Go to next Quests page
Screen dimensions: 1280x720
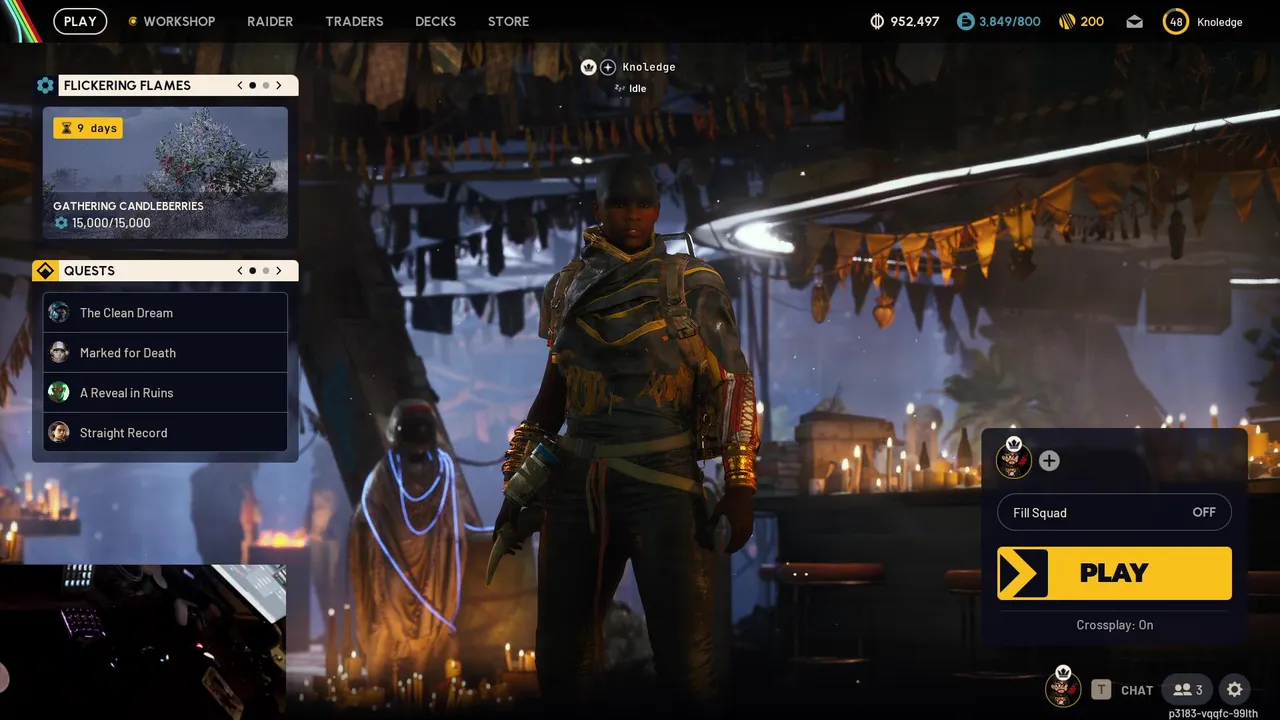(x=279, y=270)
